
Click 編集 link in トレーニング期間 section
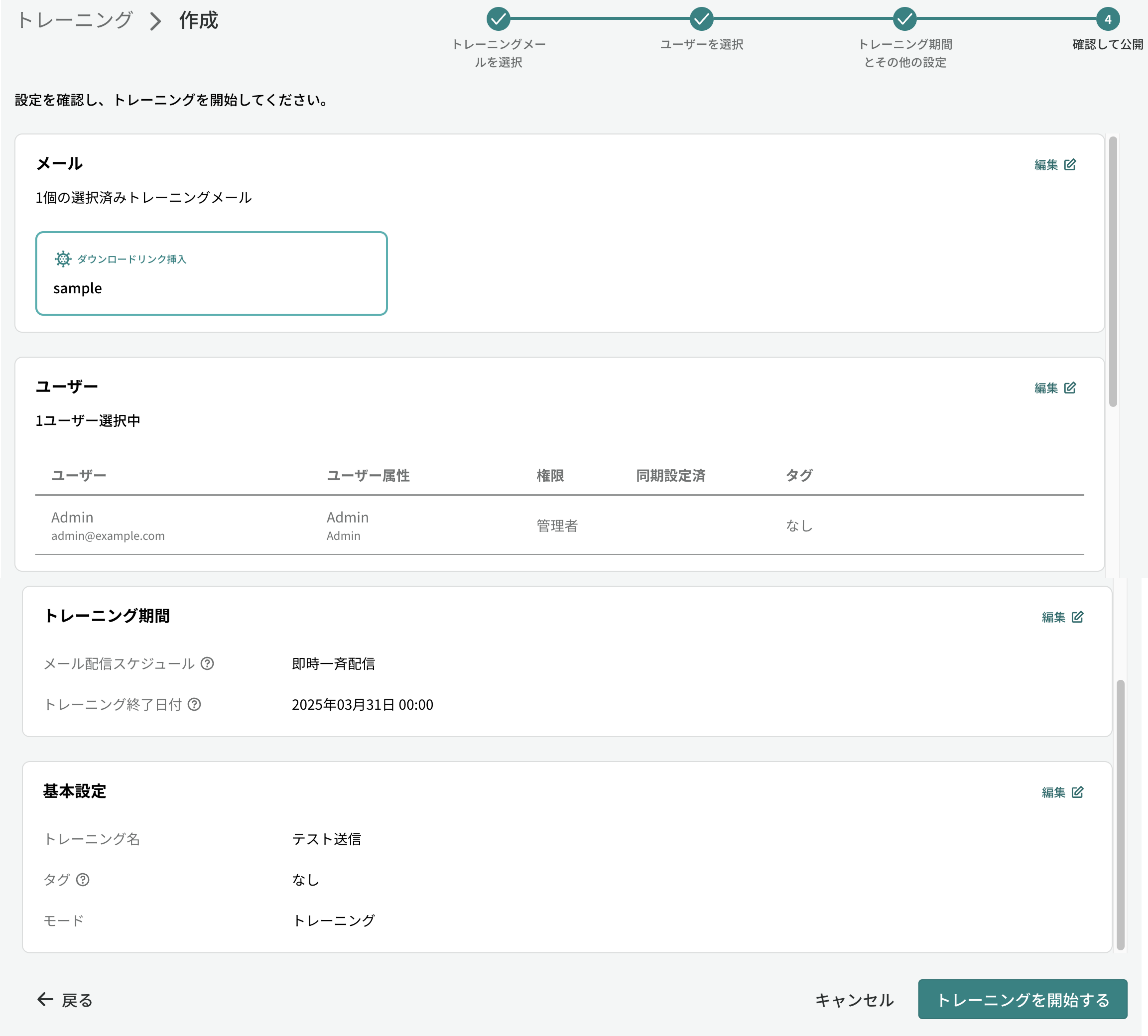coord(1062,617)
